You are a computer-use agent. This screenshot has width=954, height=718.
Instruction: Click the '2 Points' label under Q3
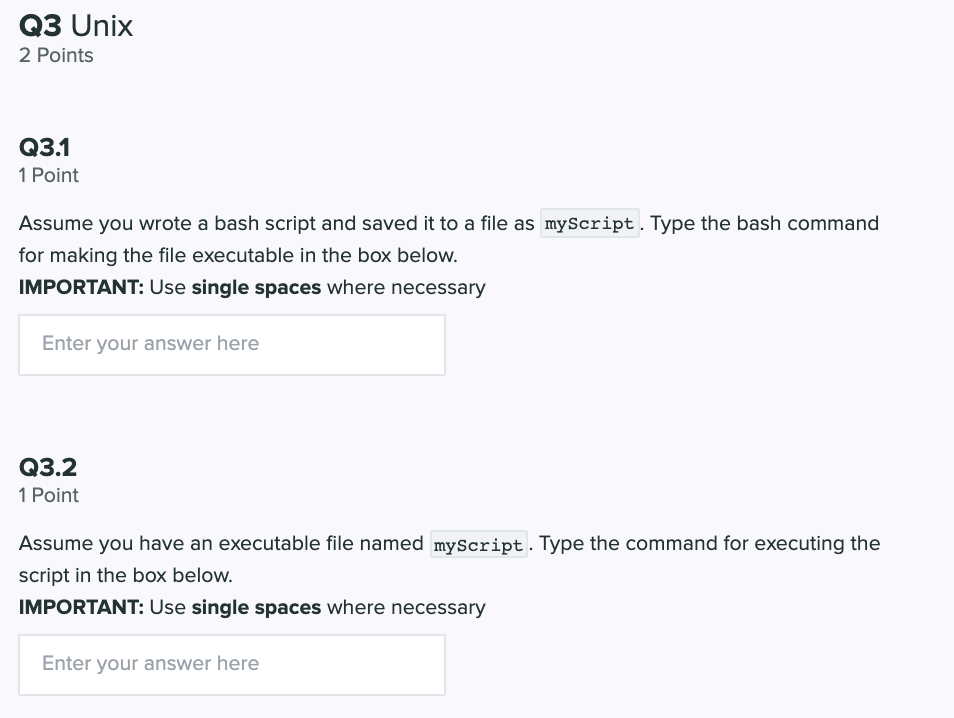(x=56, y=55)
